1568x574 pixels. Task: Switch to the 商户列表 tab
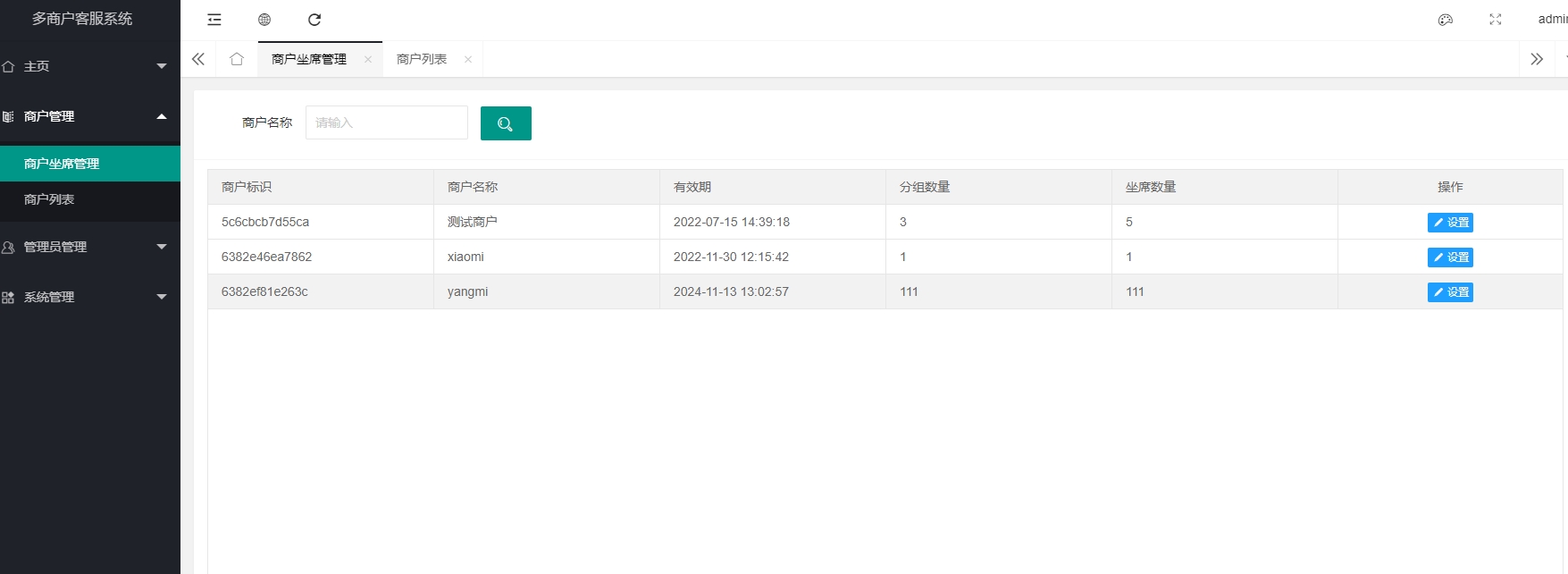pyautogui.click(x=422, y=59)
